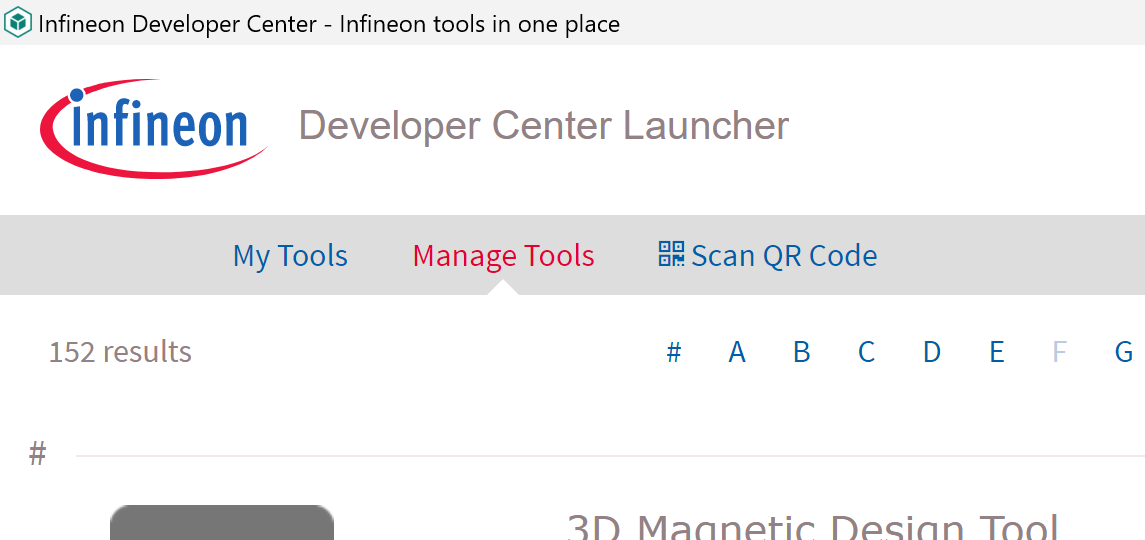The height and width of the screenshot is (540, 1145).
Task: Click the 152 results text
Action: [120, 352]
